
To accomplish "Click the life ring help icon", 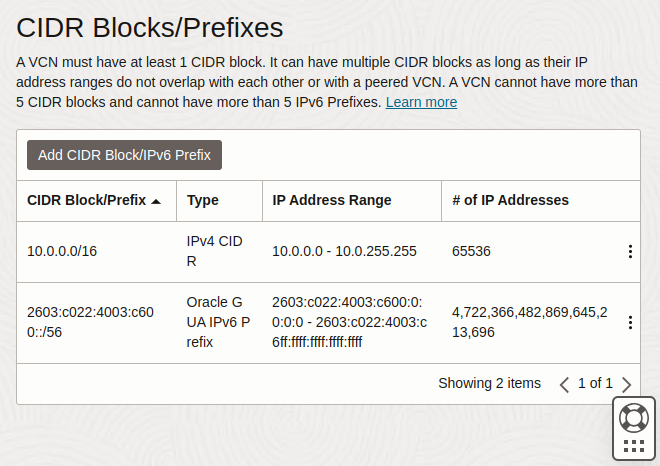I will [633, 418].
